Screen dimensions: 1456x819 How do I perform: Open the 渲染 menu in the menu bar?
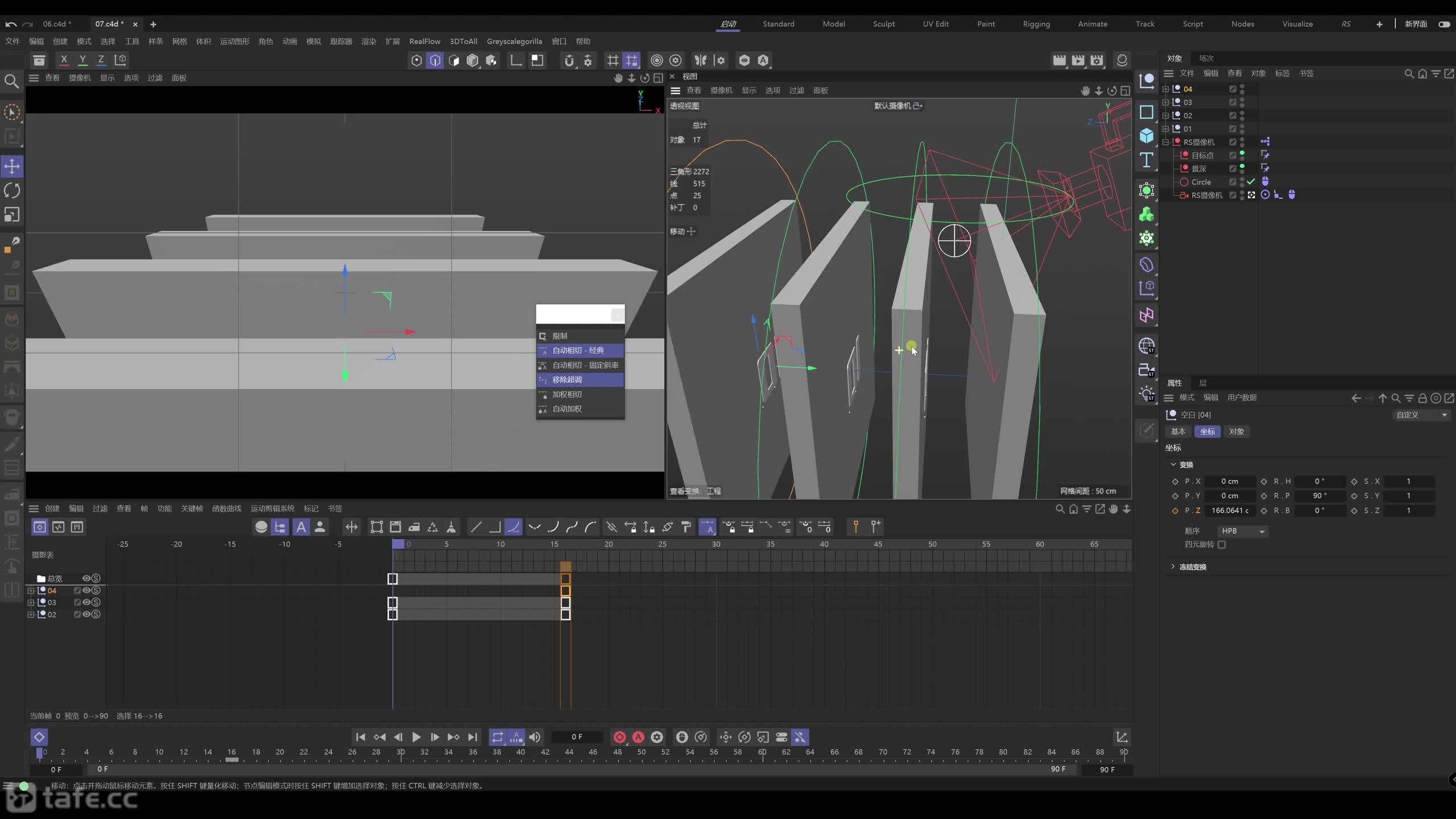point(369,42)
